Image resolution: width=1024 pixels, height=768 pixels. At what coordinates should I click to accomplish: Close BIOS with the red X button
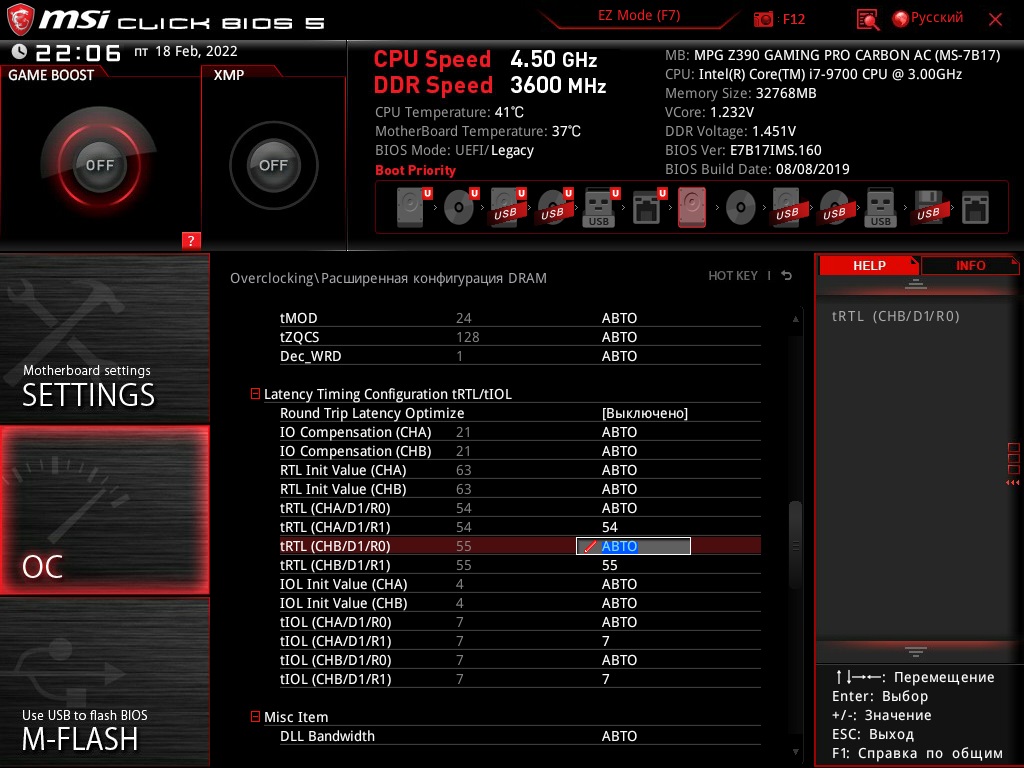point(995,20)
